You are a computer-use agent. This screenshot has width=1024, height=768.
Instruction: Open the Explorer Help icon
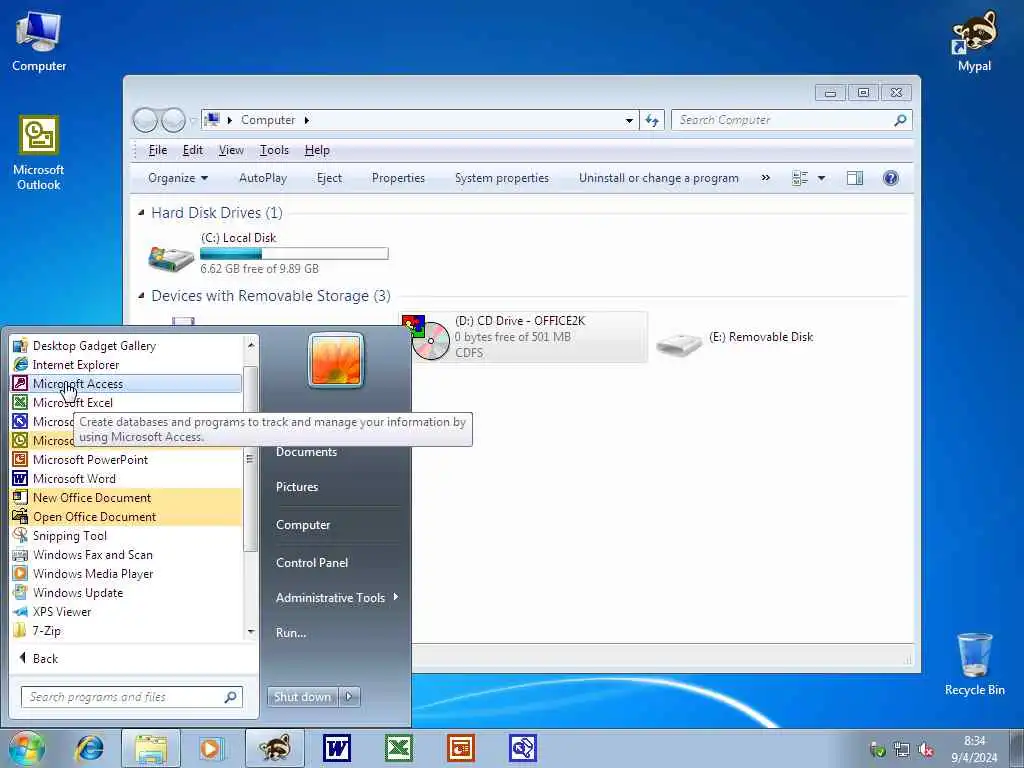pyautogui.click(x=890, y=178)
